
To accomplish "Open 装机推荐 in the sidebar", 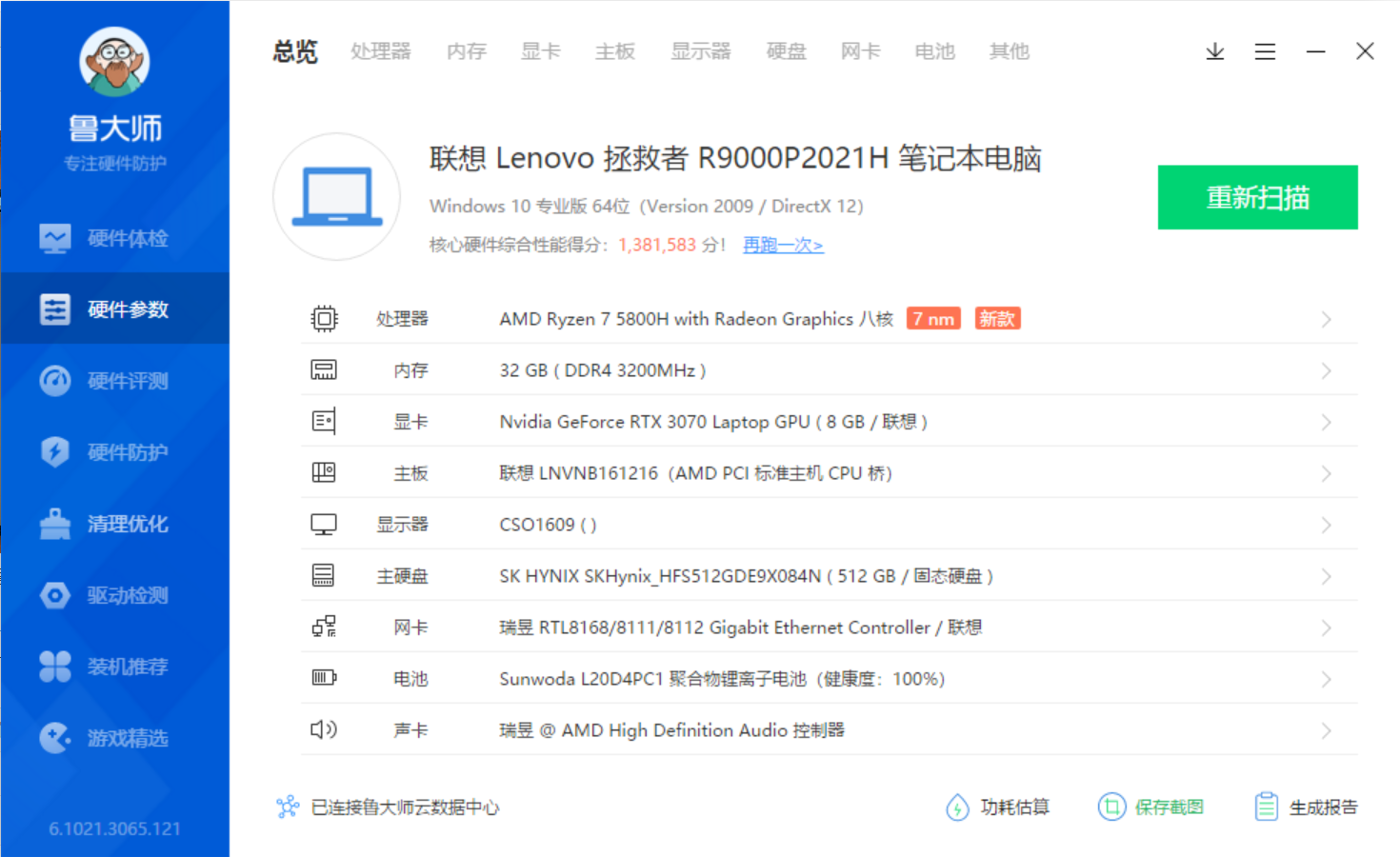I will click(x=114, y=667).
